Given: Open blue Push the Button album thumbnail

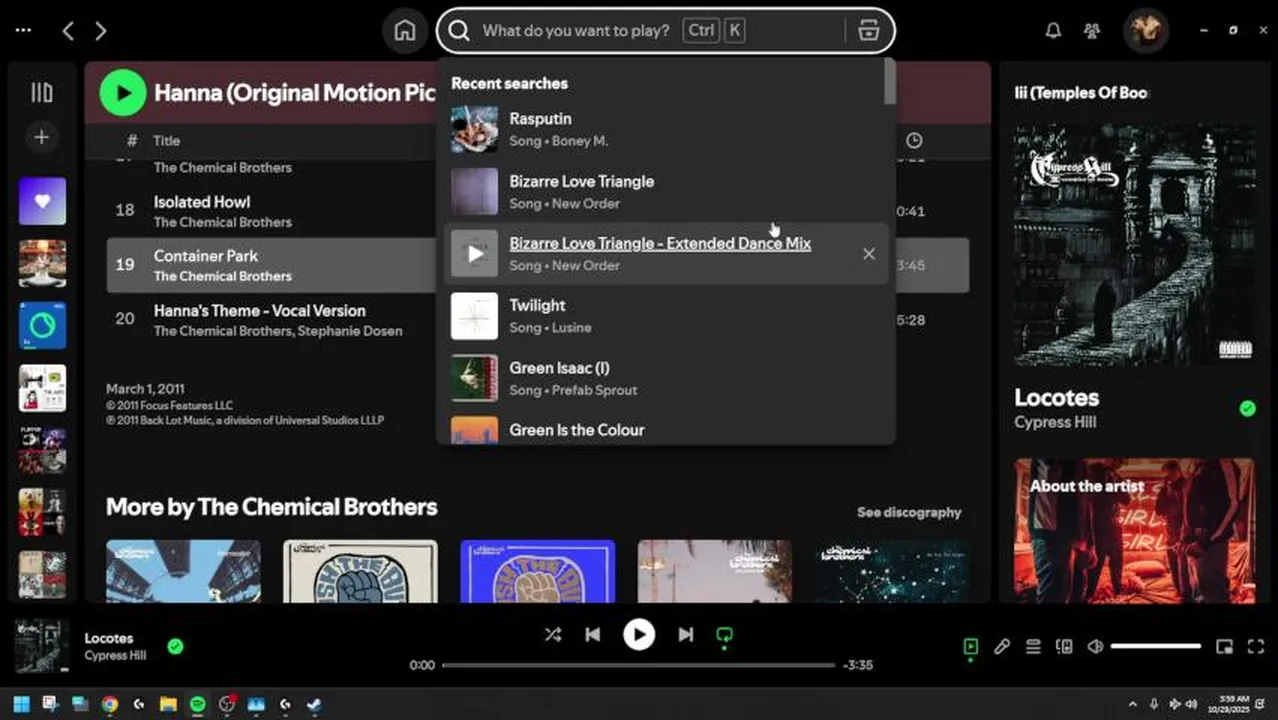Looking at the screenshot, I should pos(538,571).
